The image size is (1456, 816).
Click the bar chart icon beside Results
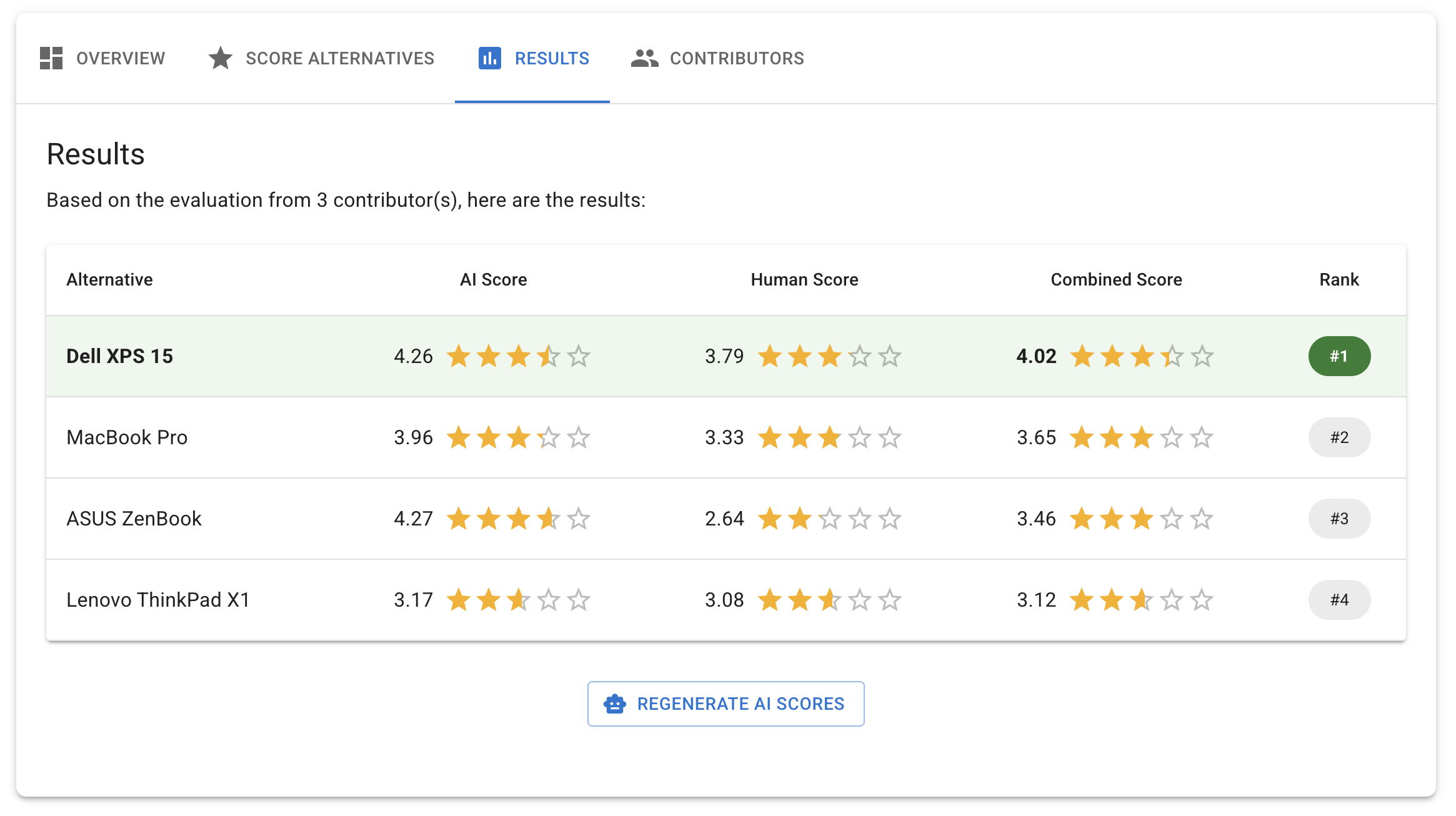point(490,58)
